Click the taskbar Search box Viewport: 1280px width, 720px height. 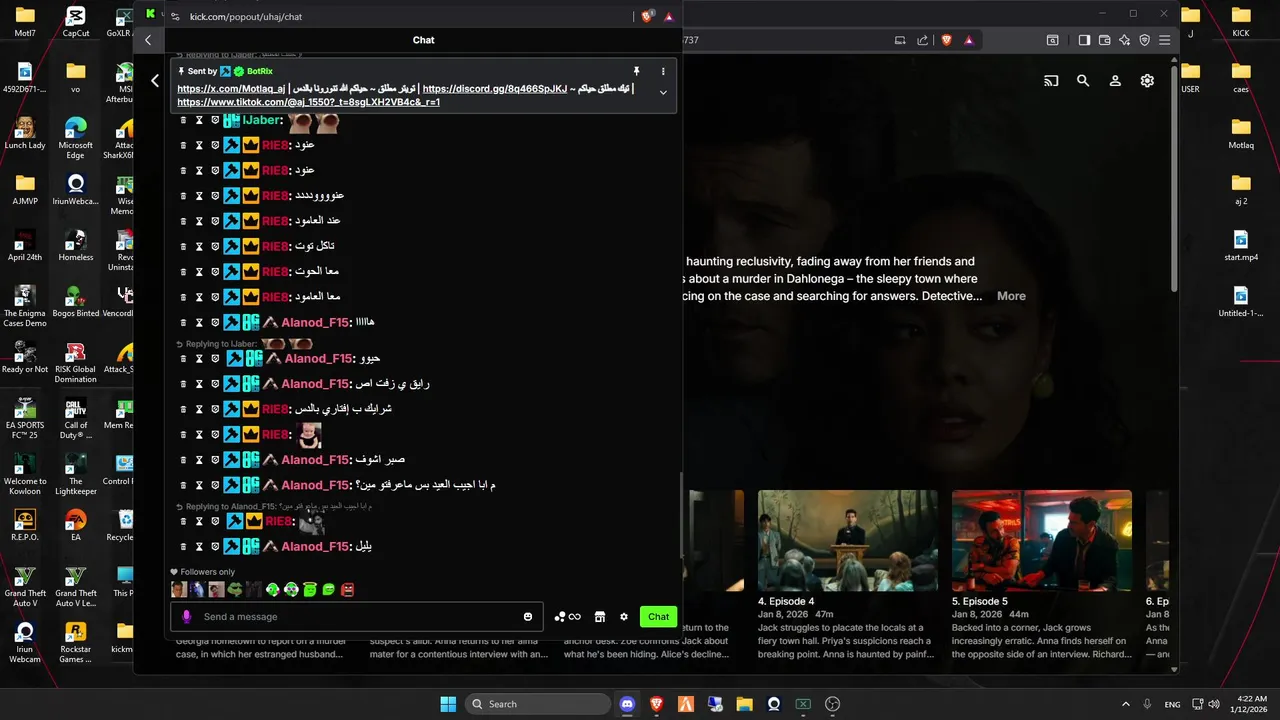538,704
